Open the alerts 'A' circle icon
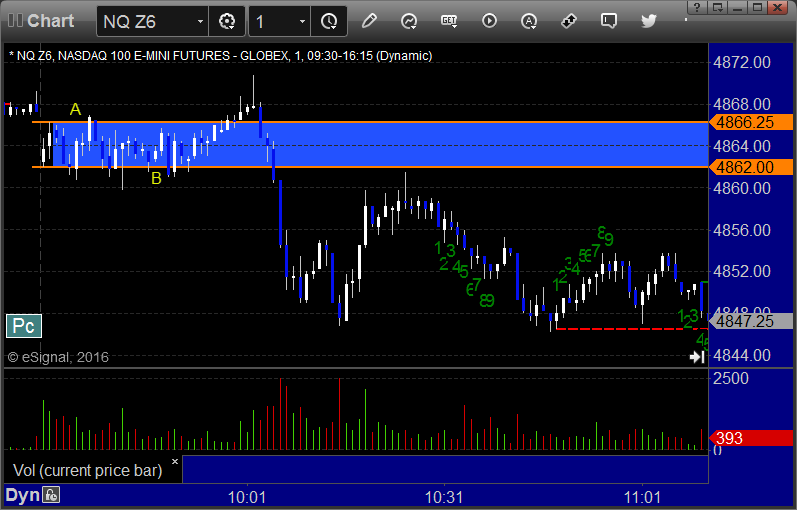 click(529, 21)
